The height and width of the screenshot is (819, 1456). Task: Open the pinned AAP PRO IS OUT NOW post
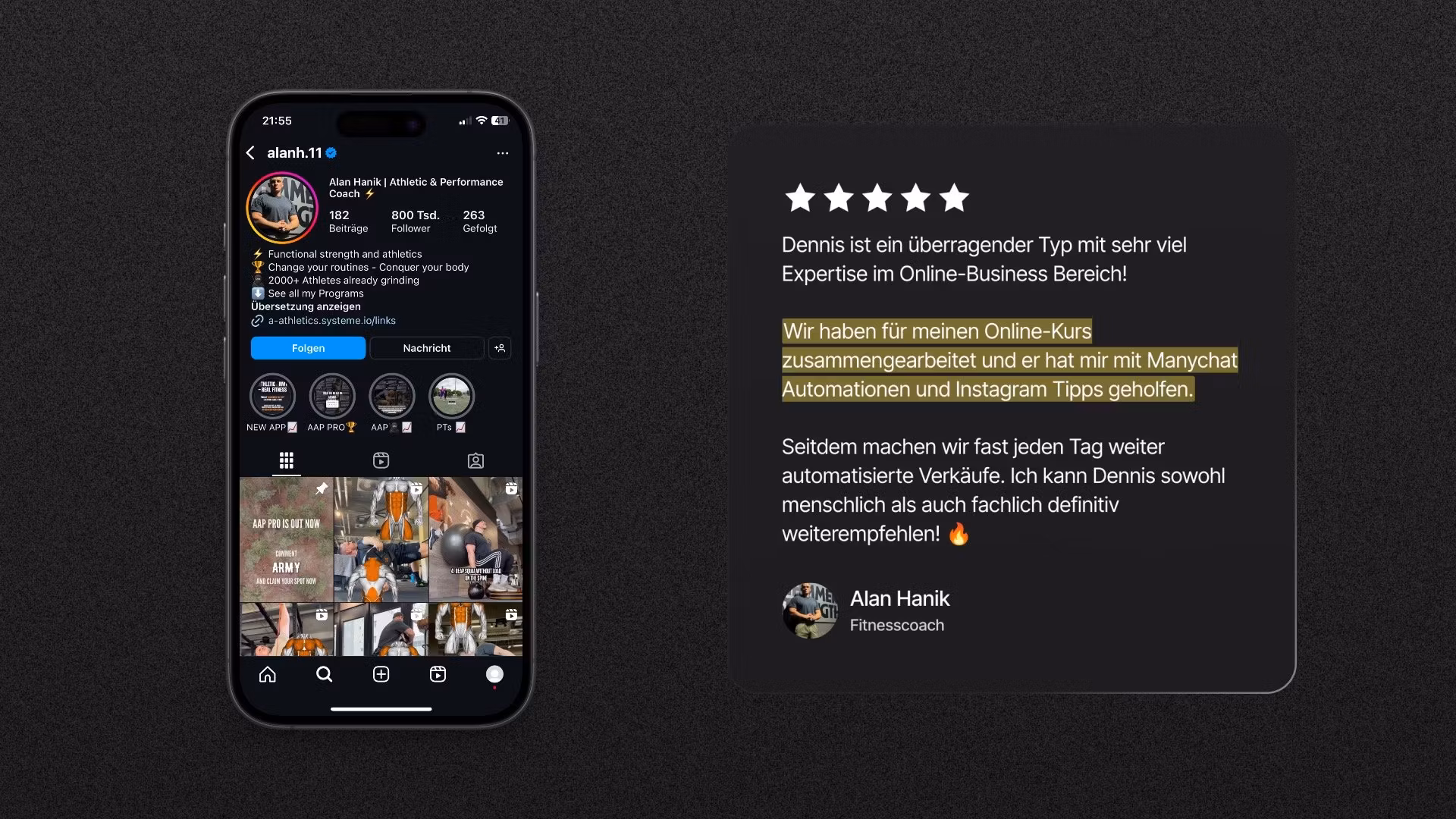click(x=287, y=539)
